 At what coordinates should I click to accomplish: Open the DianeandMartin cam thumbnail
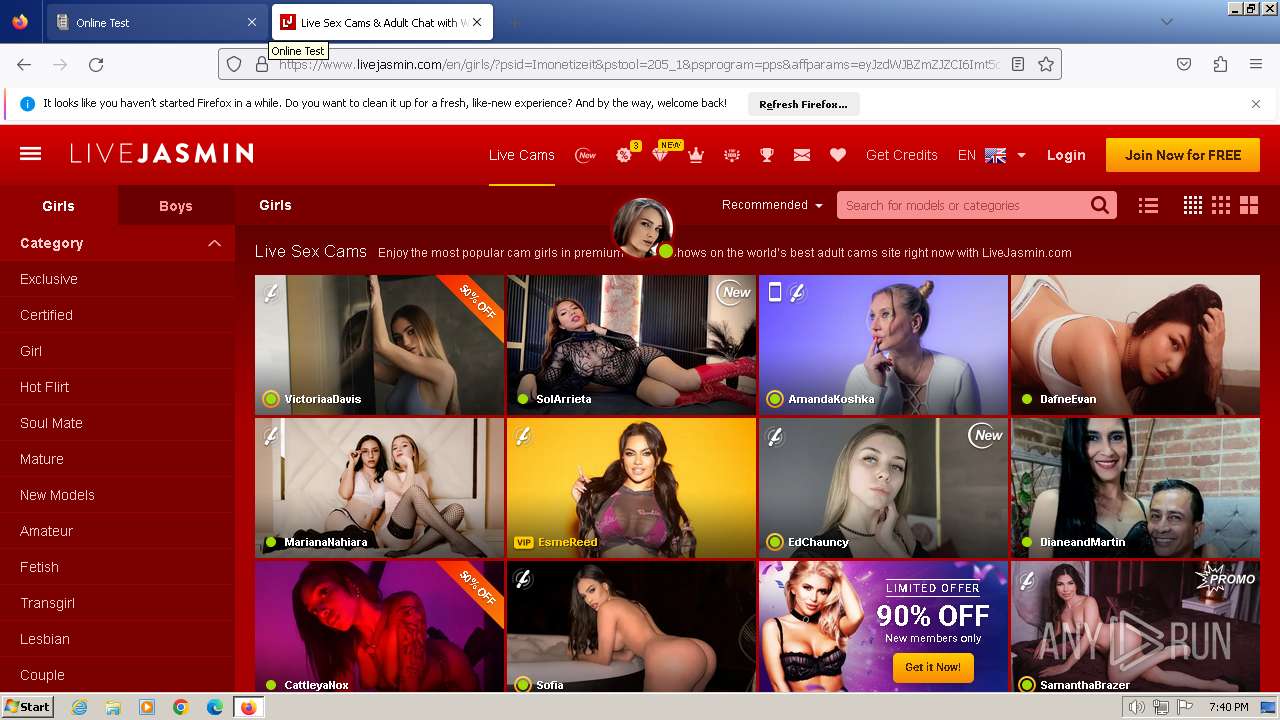coord(1135,488)
